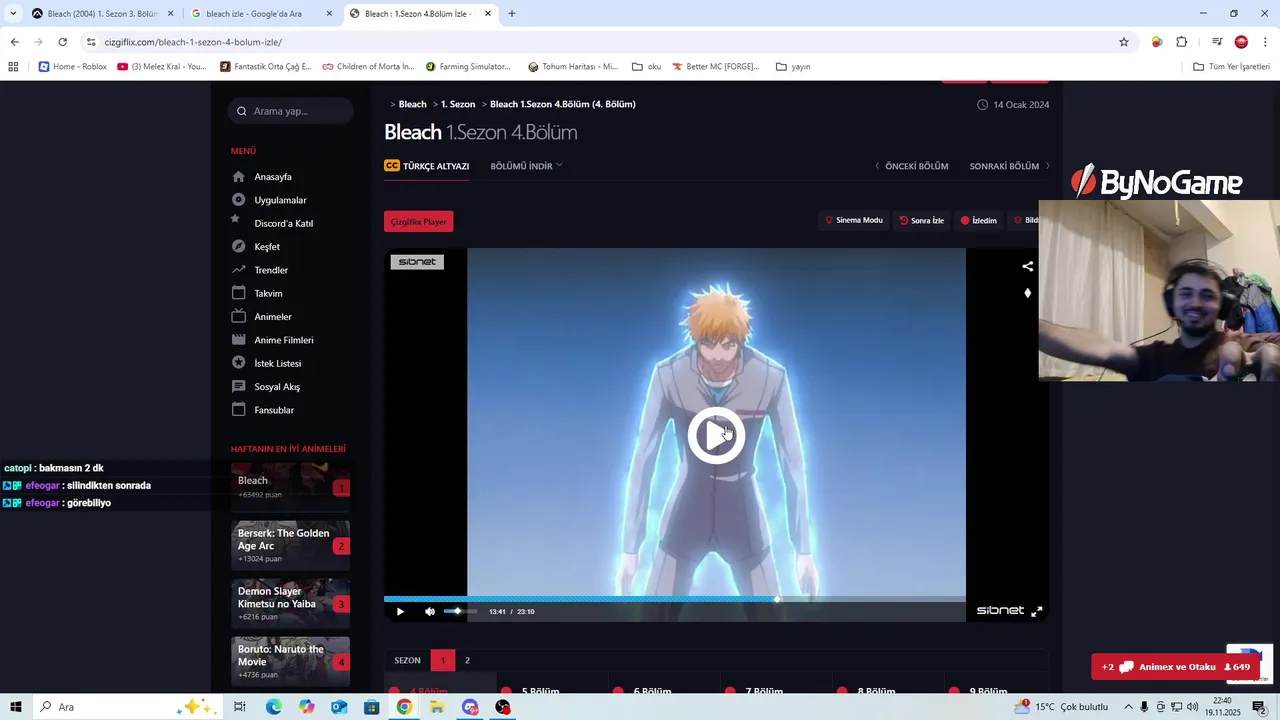Show hidden system tray icons
Screen dimensions: 1280x720
[1129, 707]
